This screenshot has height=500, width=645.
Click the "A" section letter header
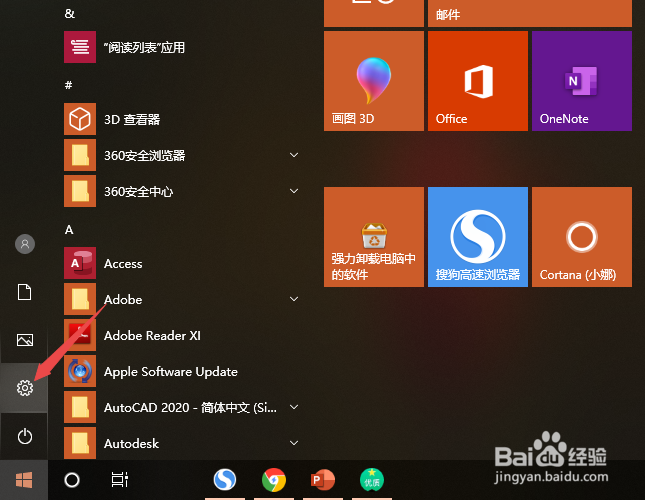[x=69, y=229]
